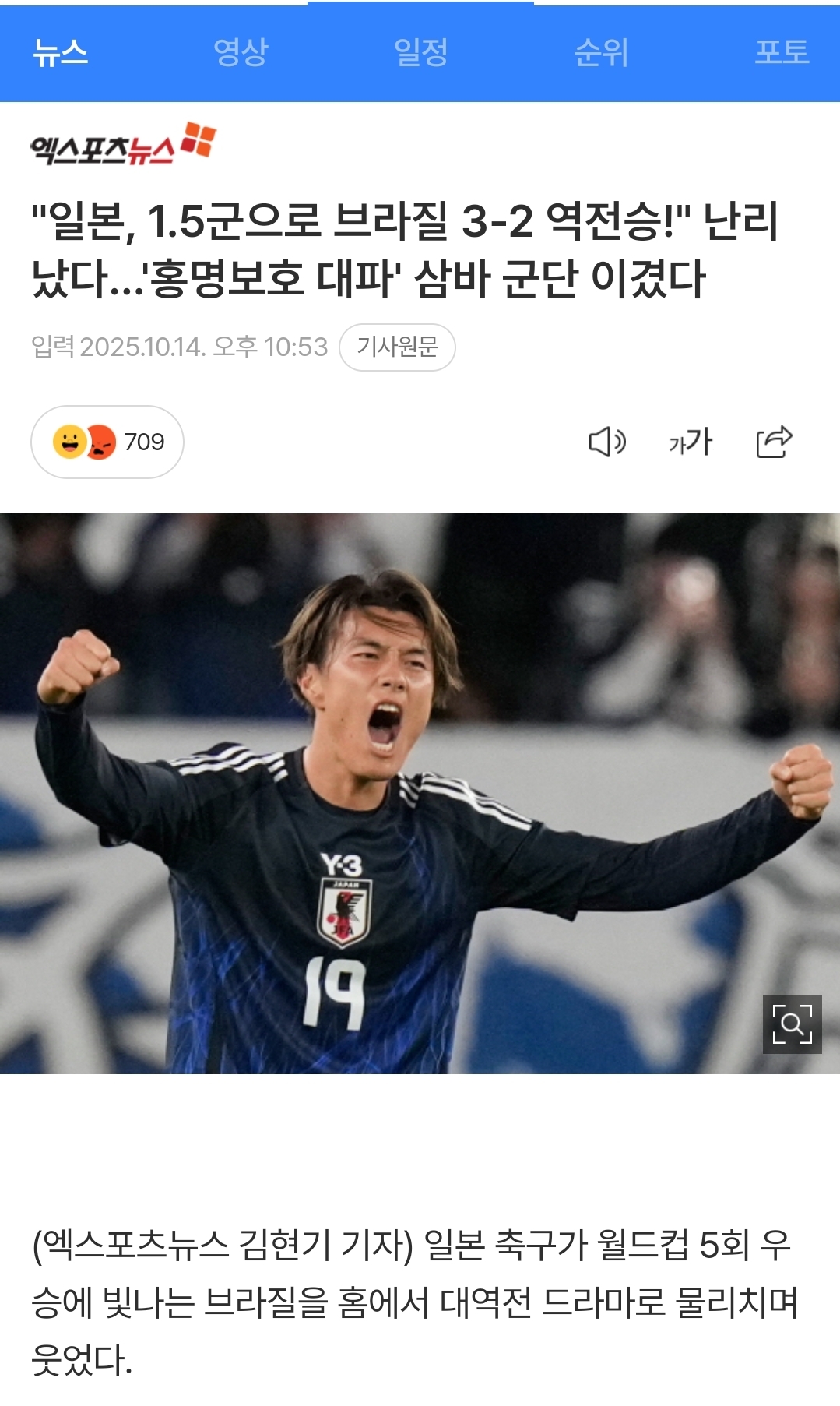Tap the 입력 2025.10.14 timestamp
This screenshot has height=1406, width=840.
(180, 347)
